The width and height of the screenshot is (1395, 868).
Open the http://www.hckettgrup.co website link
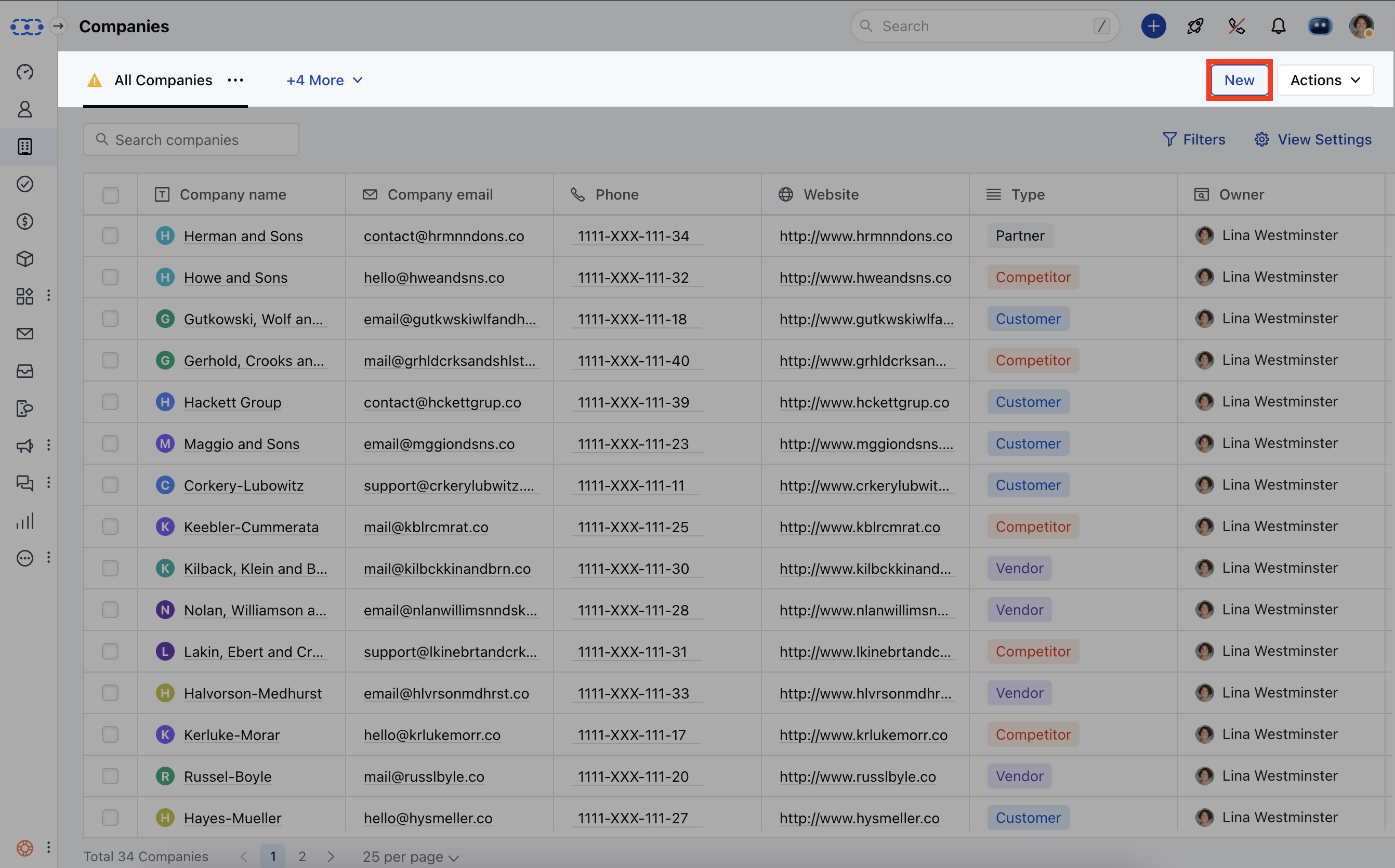point(864,402)
